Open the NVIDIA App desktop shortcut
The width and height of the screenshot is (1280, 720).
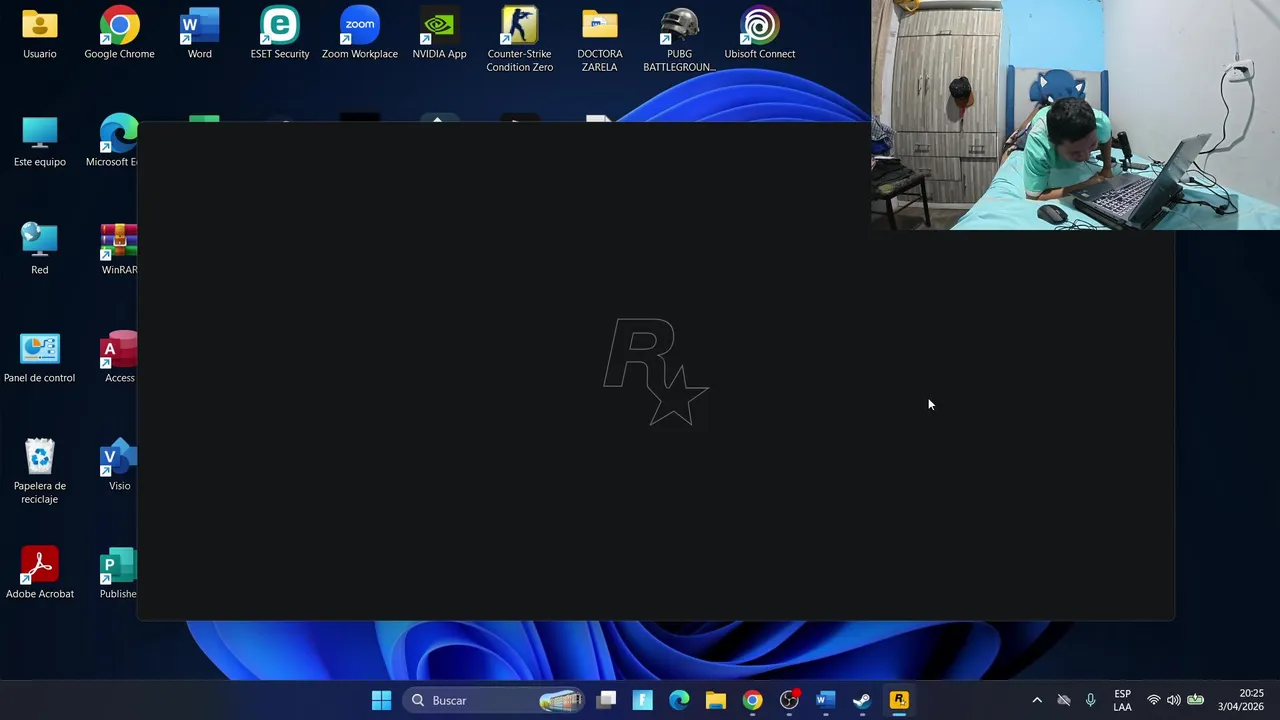[440, 33]
